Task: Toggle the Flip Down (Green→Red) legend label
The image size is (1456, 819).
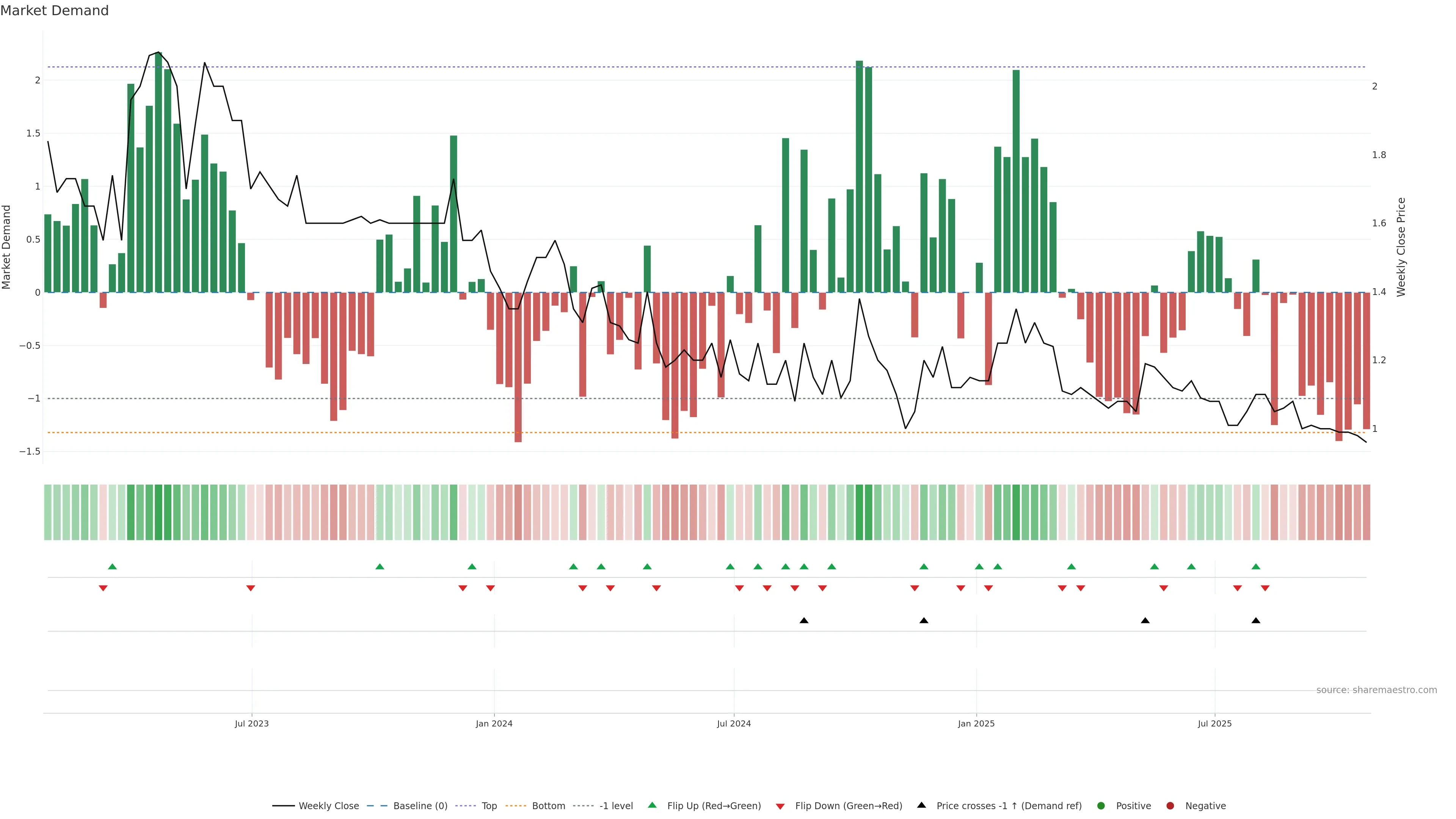Action: point(849,806)
